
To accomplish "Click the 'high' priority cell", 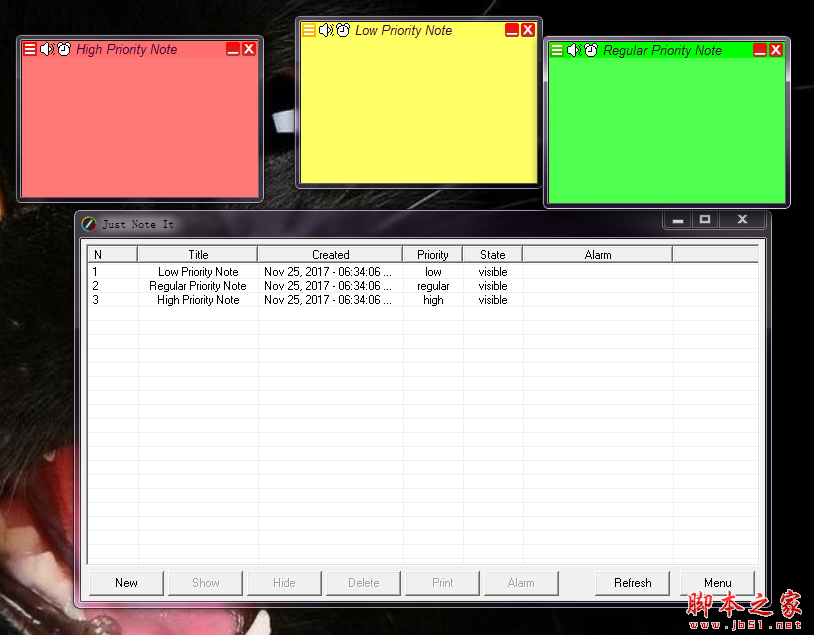I will pyautogui.click(x=433, y=300).
